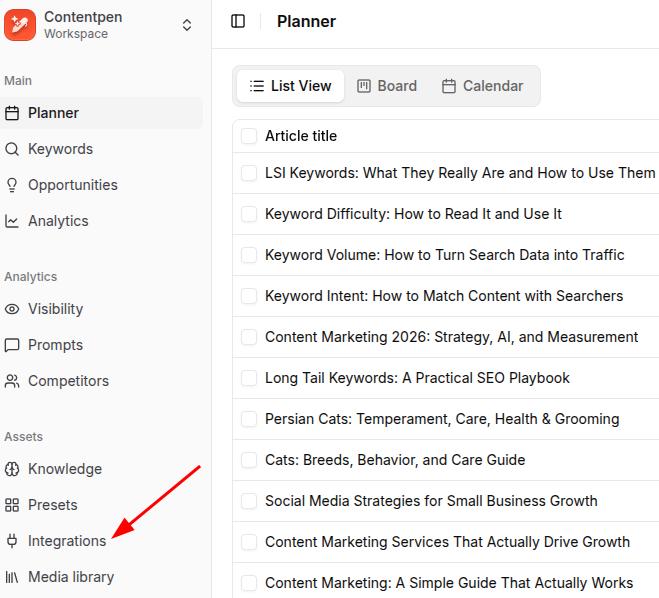Click the Planner calendar icon in sidebar
Screen dimensions: 659x598
[x=12, y=113]
